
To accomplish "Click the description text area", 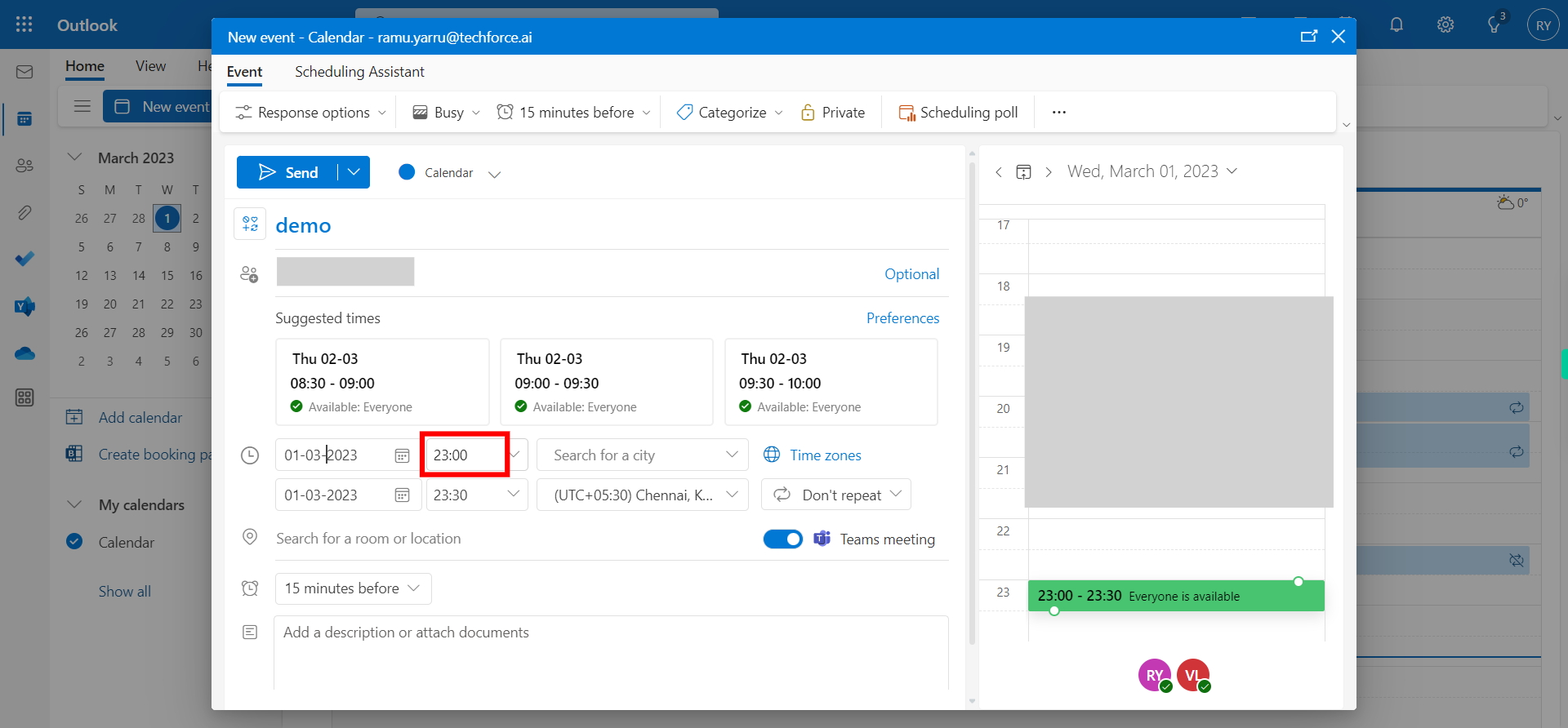I will [611, 653].
